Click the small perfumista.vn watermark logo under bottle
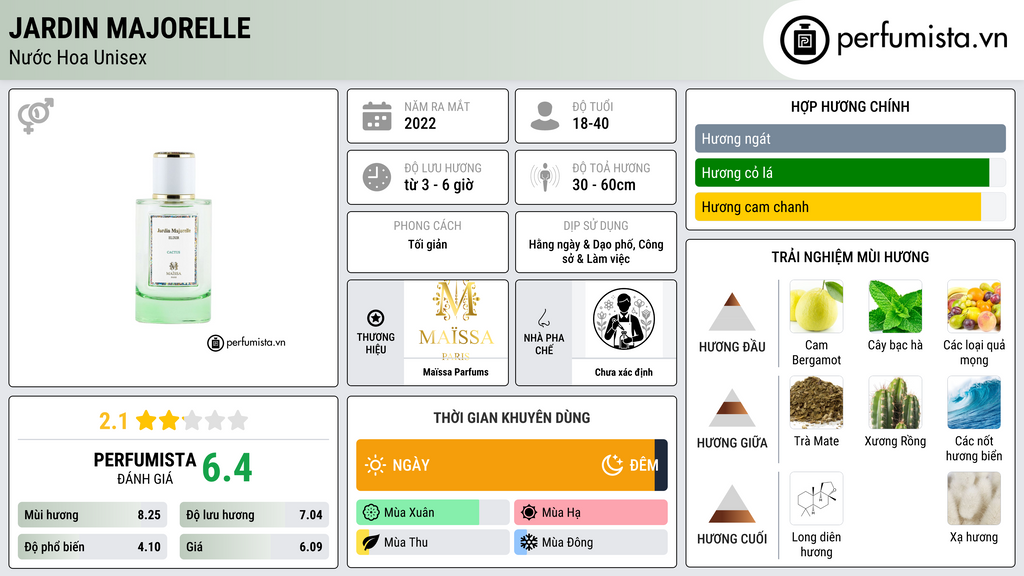Screen dimensions: 1024x576 click(x=247, y=342)
